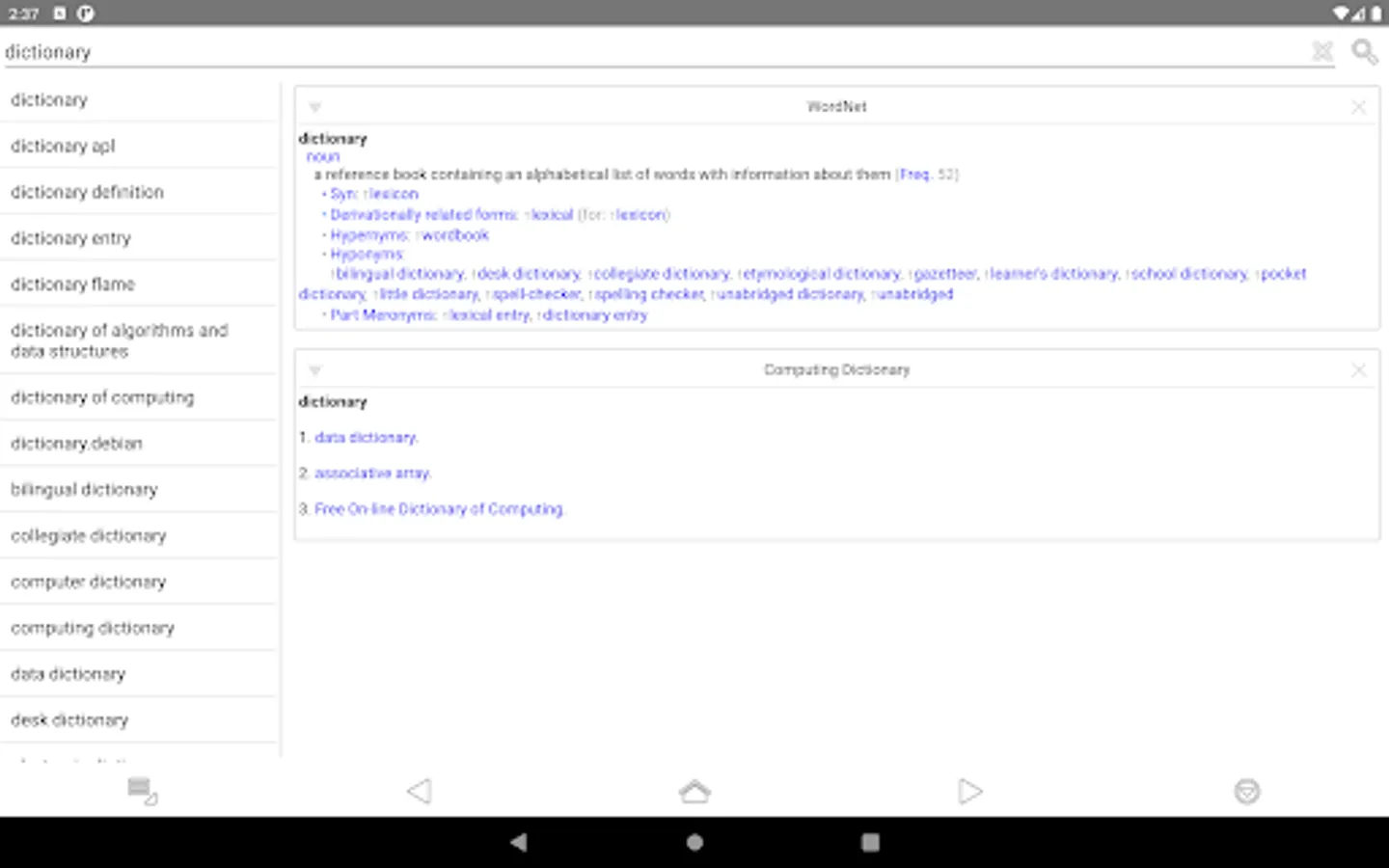Go back using bottom bar left arrow
The image size is (1389, 868).
point(419,791)
